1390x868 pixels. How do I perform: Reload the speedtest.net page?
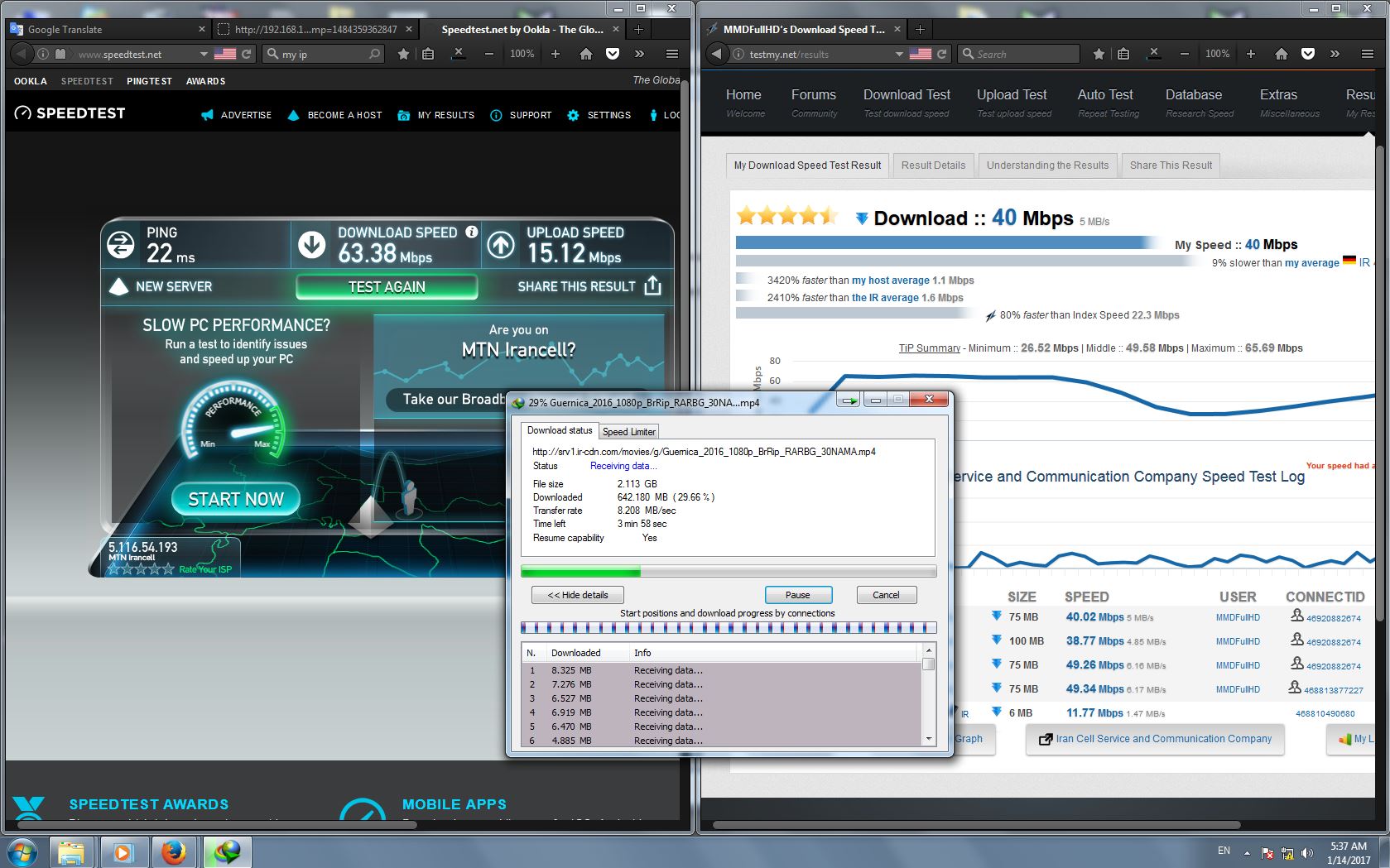pyautogui.click(x=247, y=54)
